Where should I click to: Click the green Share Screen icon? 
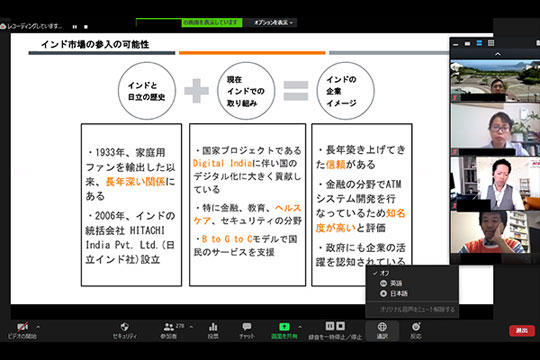coord(284,326)
